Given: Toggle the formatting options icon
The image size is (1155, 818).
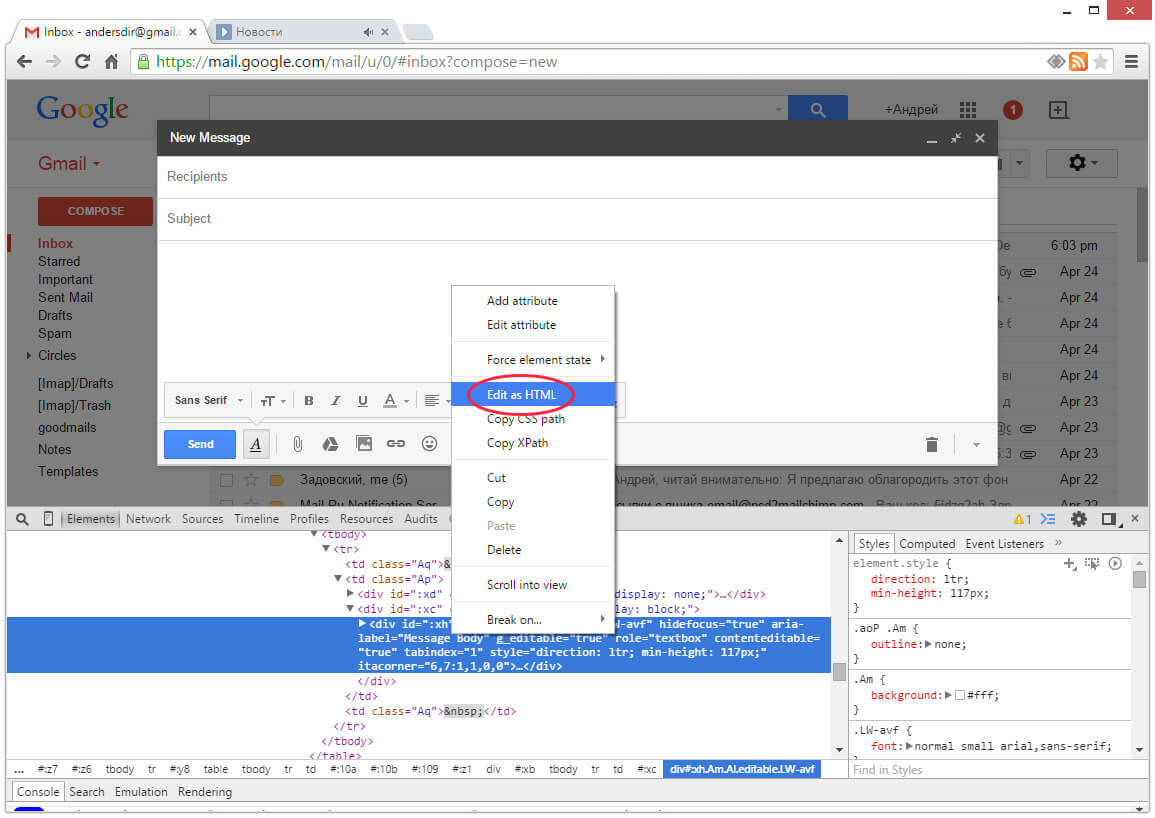Looking at the screenshot, I should (x=256, y=444).
